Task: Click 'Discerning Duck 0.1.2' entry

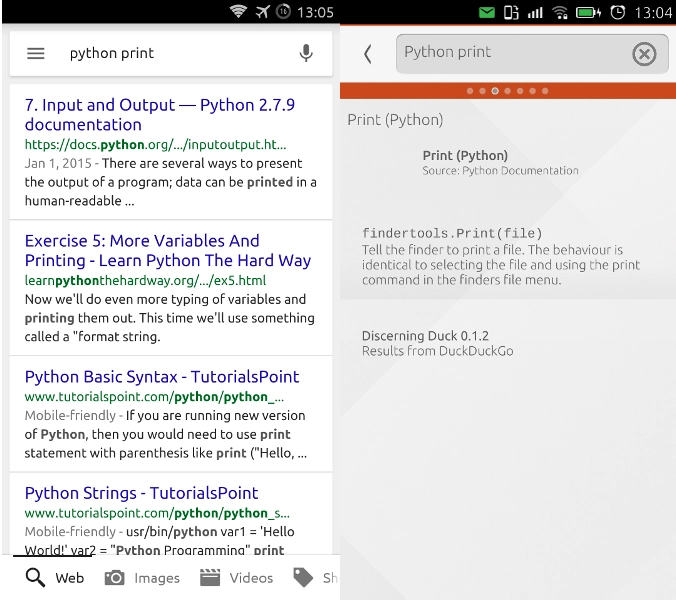Action: [426, 336]
